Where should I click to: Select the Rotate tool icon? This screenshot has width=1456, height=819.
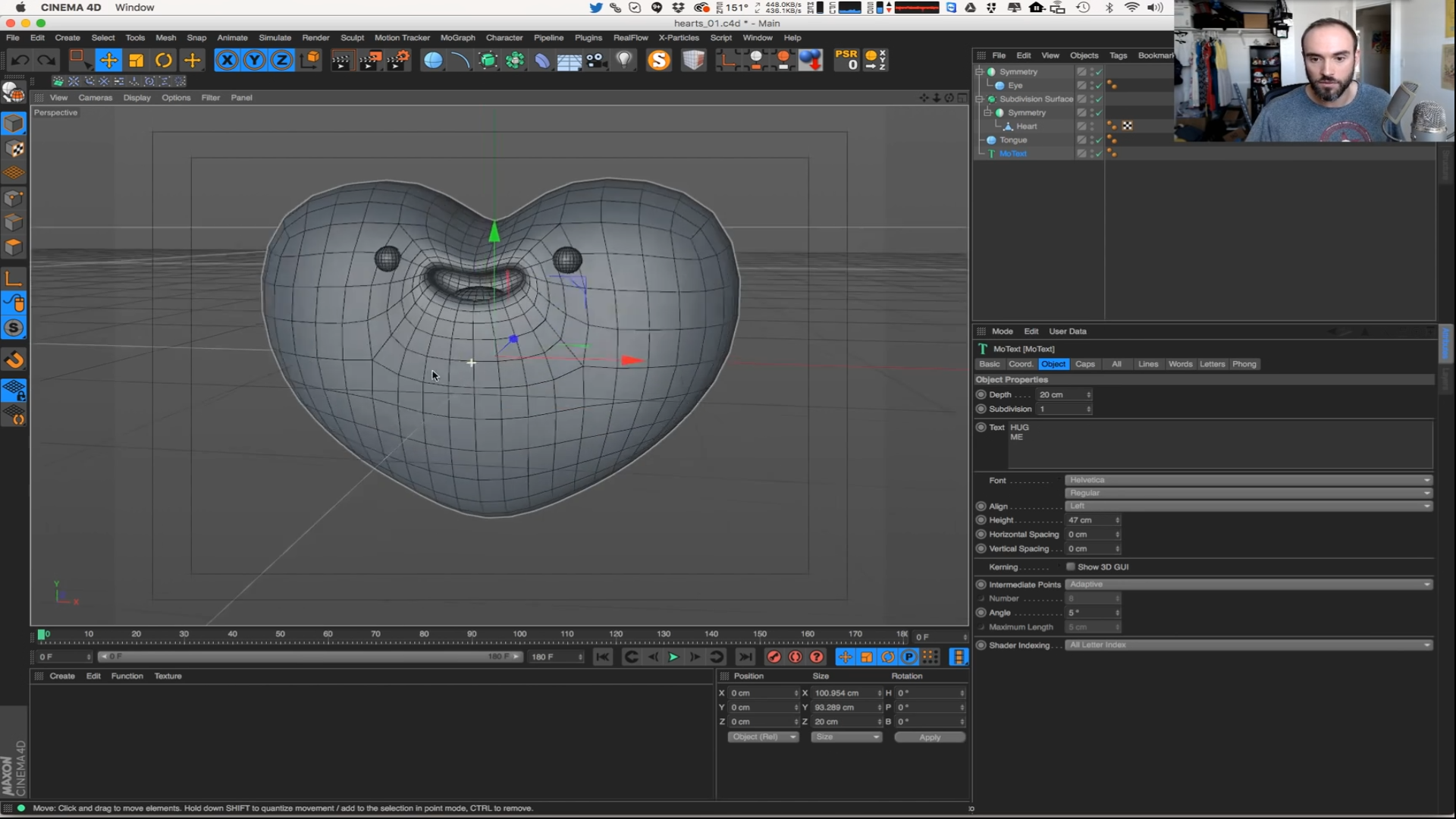[x=164, y=61]
